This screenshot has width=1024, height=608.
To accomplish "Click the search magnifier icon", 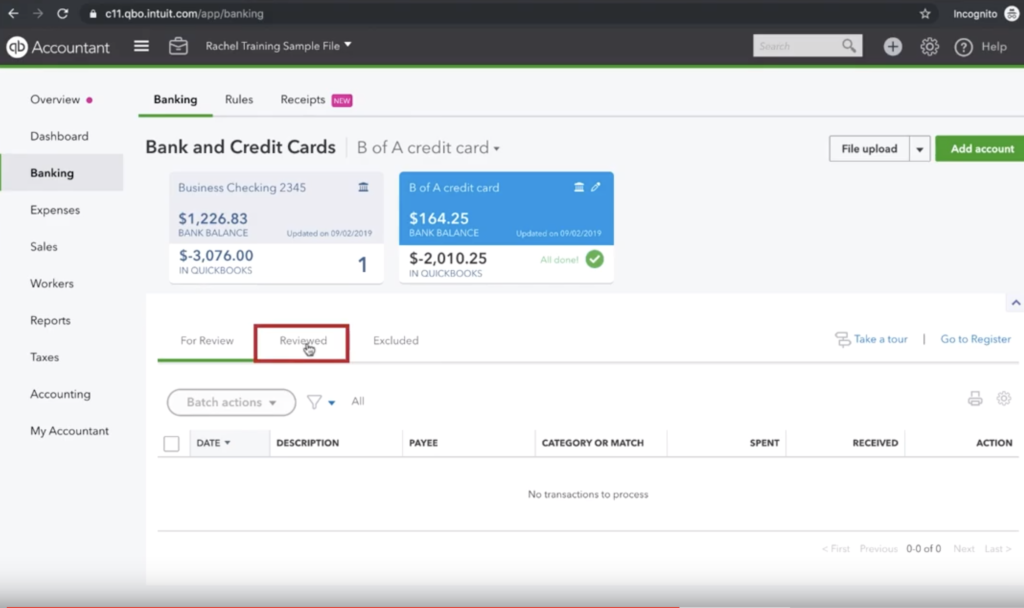I will point(848,46).
